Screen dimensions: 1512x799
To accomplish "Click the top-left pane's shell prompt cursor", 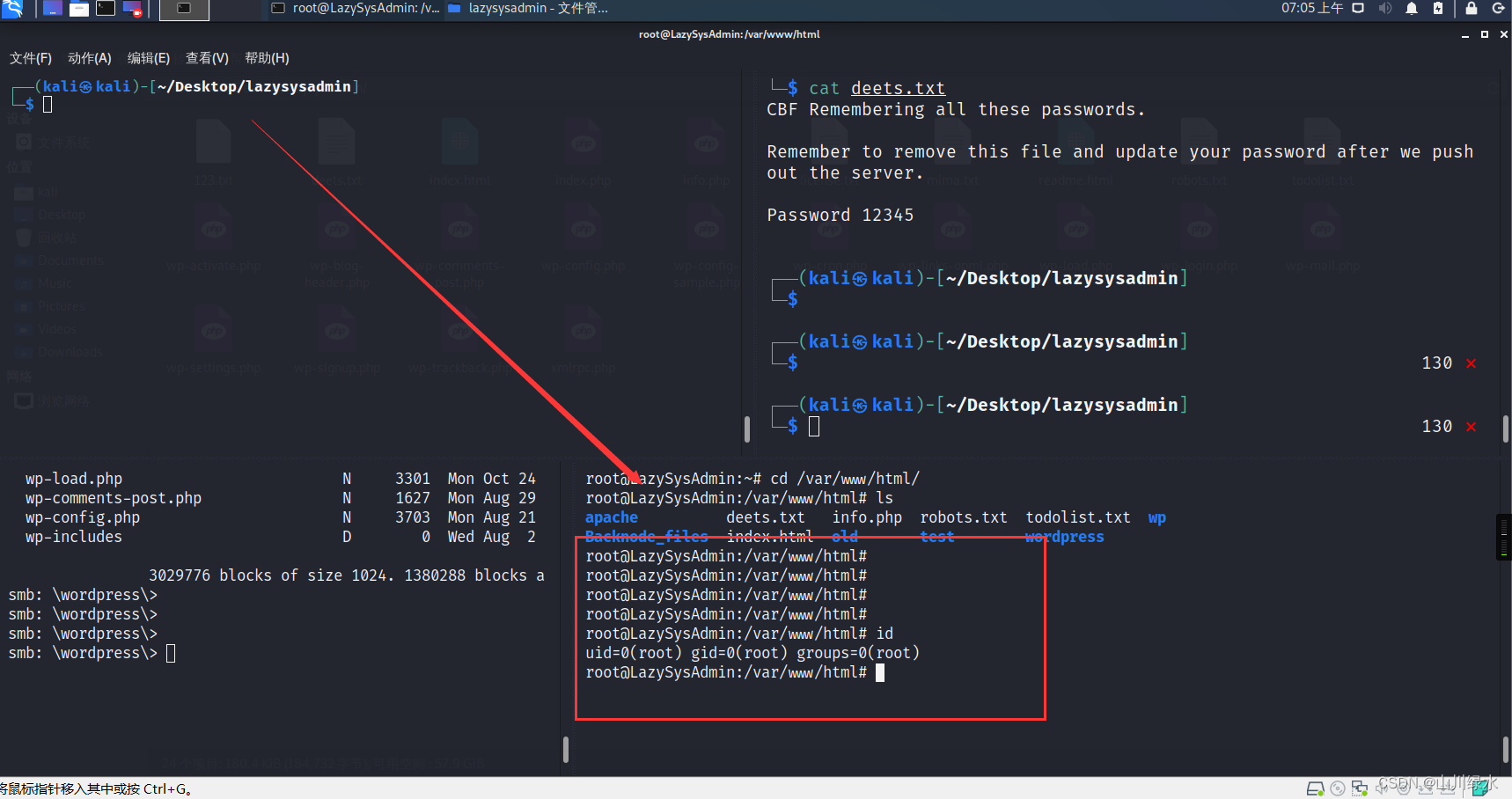I will pos(48,105).
